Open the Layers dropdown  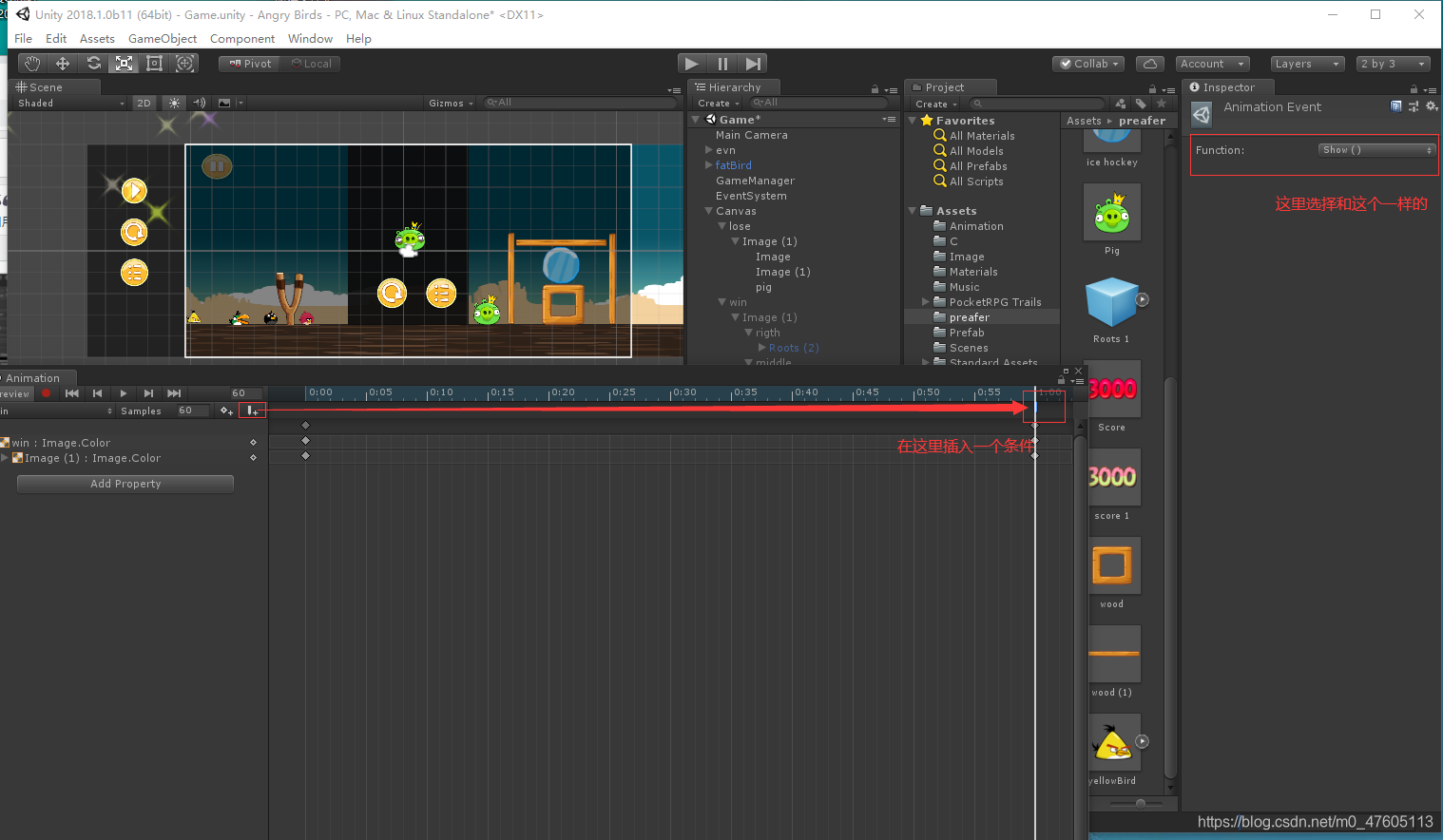[1307, 64]
